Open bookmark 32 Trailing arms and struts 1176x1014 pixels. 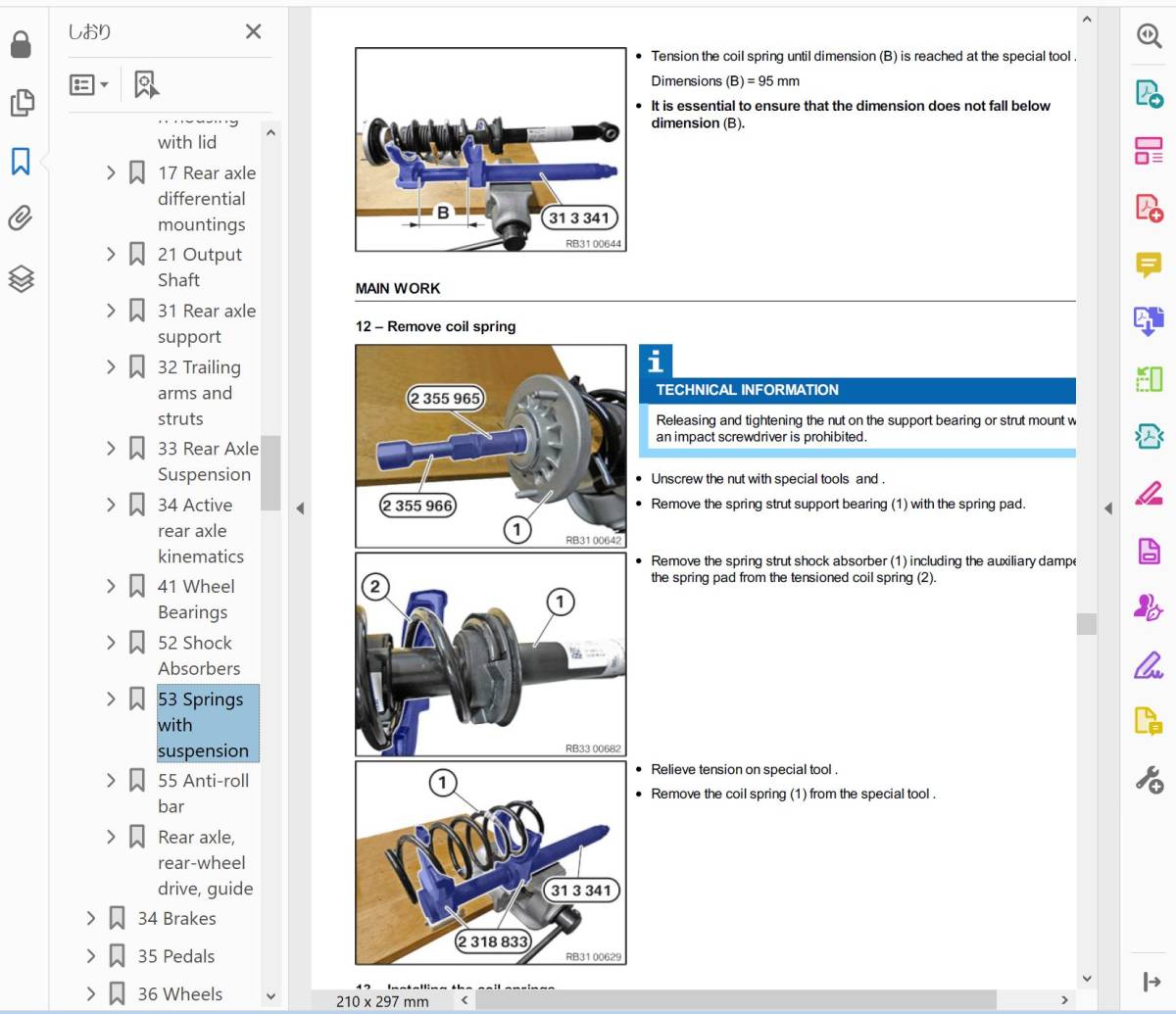(199, 392)
